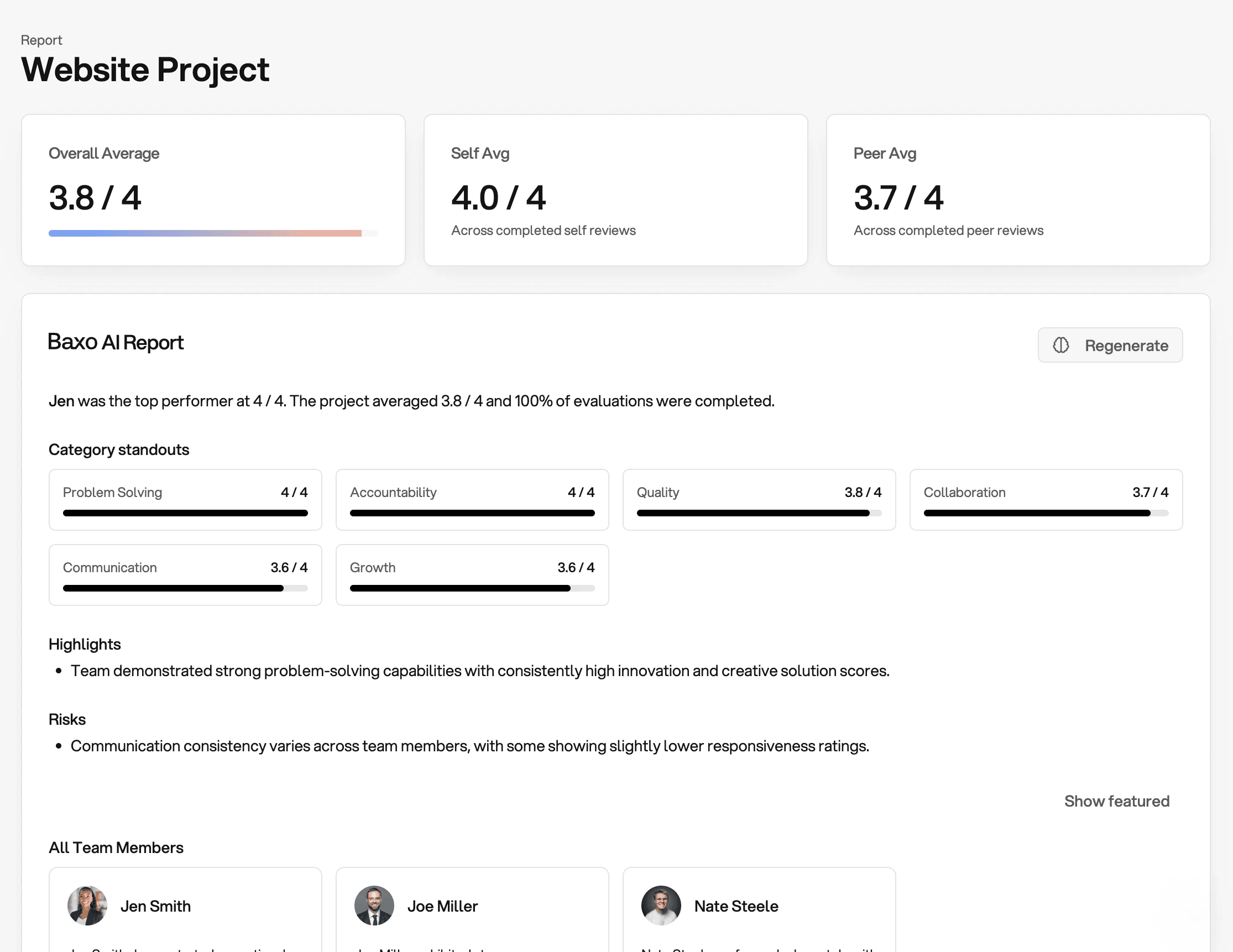This screenshot has width=1233, height=952.
Task: Click the Nate Steele profile photo
Action: point(661,906)
